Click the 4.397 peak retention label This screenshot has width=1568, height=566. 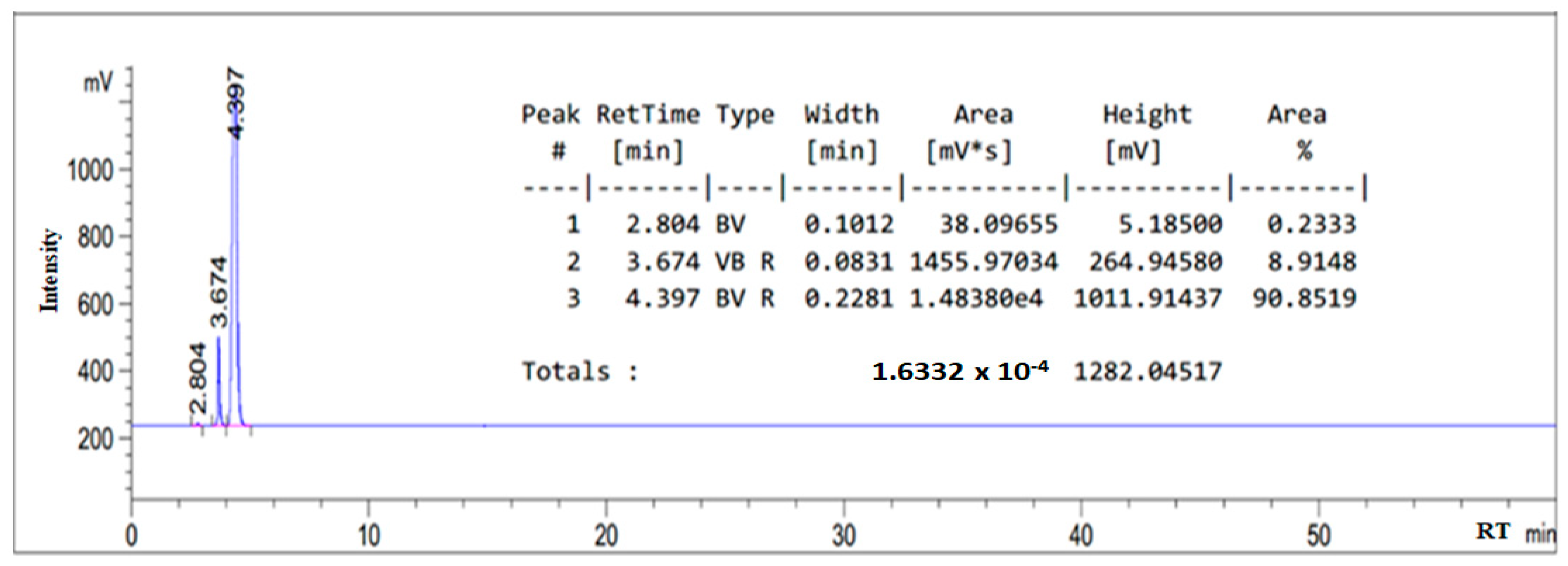pos(236,104)
